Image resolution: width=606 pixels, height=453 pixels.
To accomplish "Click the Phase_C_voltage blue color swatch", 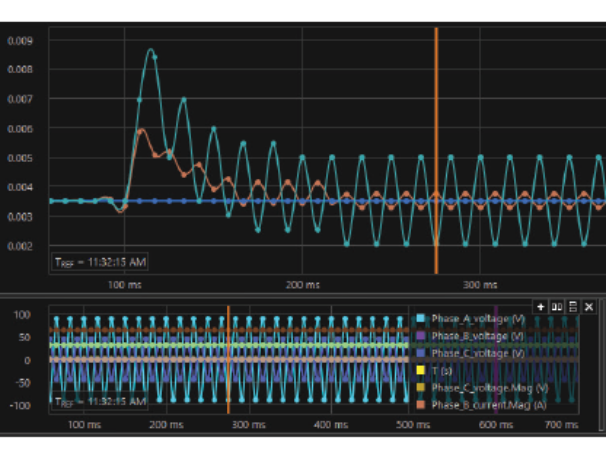I will click(x=420, y=353).
